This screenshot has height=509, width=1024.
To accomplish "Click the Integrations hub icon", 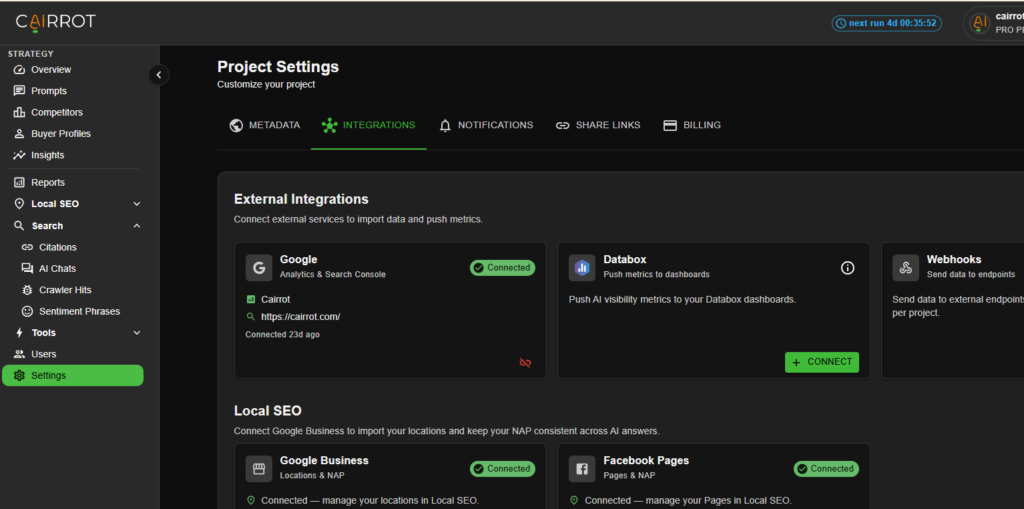I will click(329, 125).
